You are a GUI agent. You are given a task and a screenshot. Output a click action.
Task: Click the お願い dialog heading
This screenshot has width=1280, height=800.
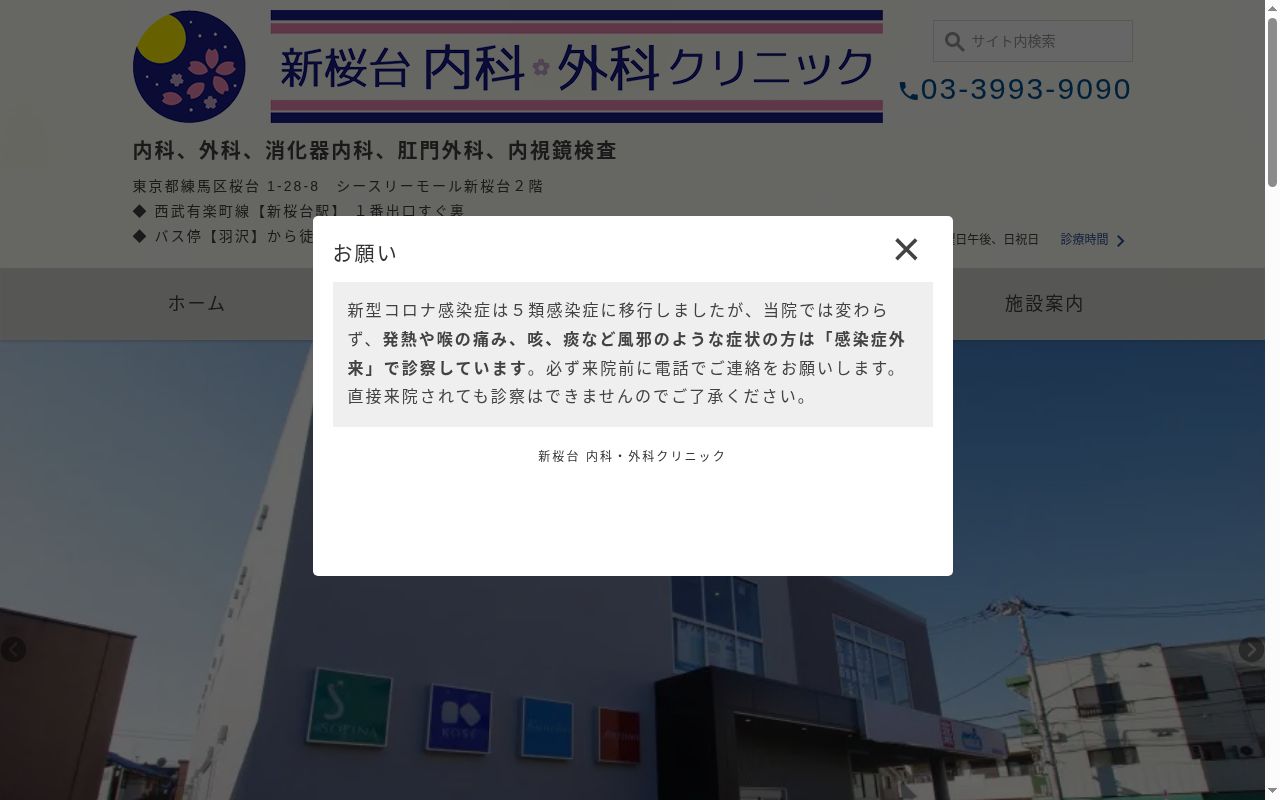pyautogui.click(x=365, y=253)
